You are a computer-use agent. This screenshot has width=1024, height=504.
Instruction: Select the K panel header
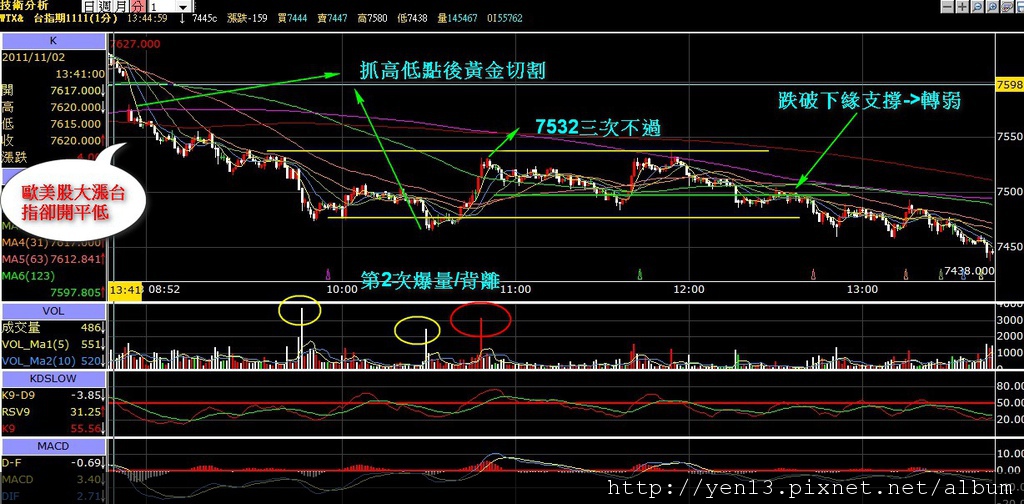pyautogui.click(x=54, y=41)
